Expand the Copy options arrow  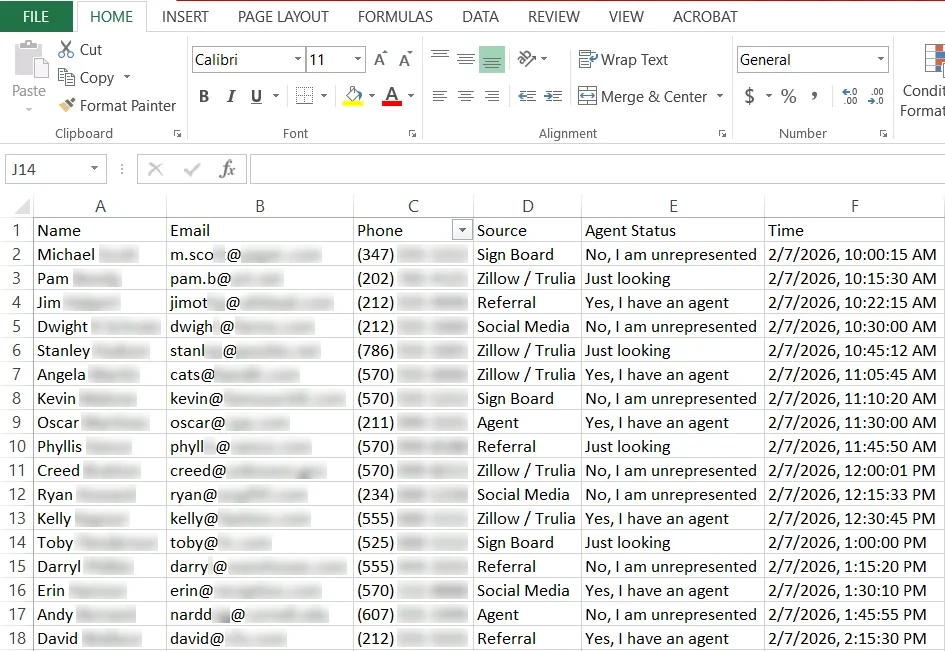click(x=127, y=77)
